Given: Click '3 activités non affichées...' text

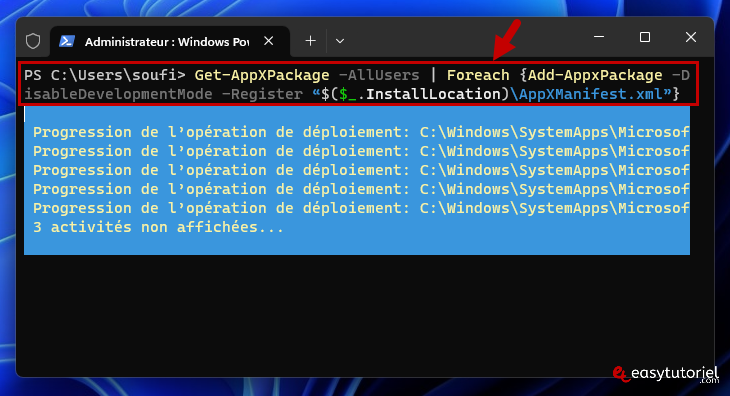Looking at the screenshot, I should [158, 227].
